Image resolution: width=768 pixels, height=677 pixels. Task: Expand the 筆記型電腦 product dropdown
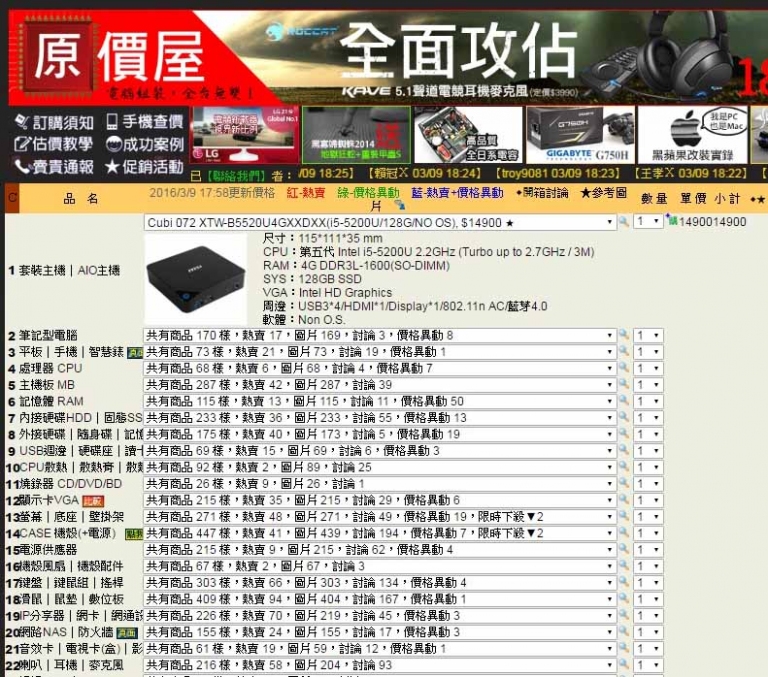coord(380,336)
